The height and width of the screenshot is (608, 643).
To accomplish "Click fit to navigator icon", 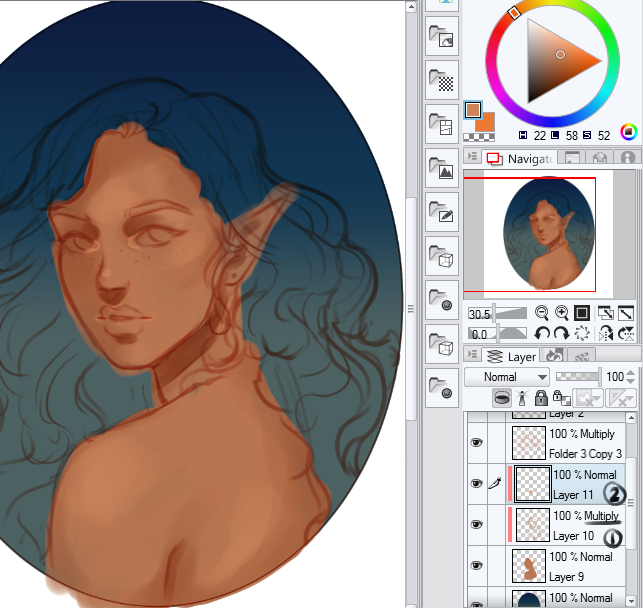I will pyautogui.click(x=605, y=313).
